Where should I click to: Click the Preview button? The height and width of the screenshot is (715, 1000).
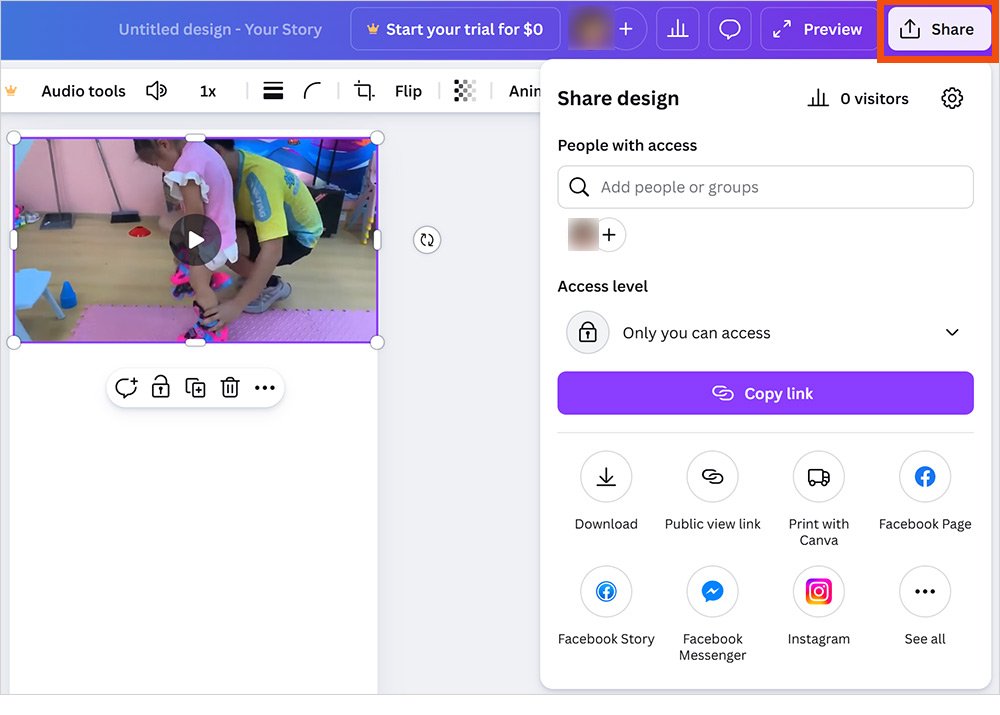coord(818,29)
